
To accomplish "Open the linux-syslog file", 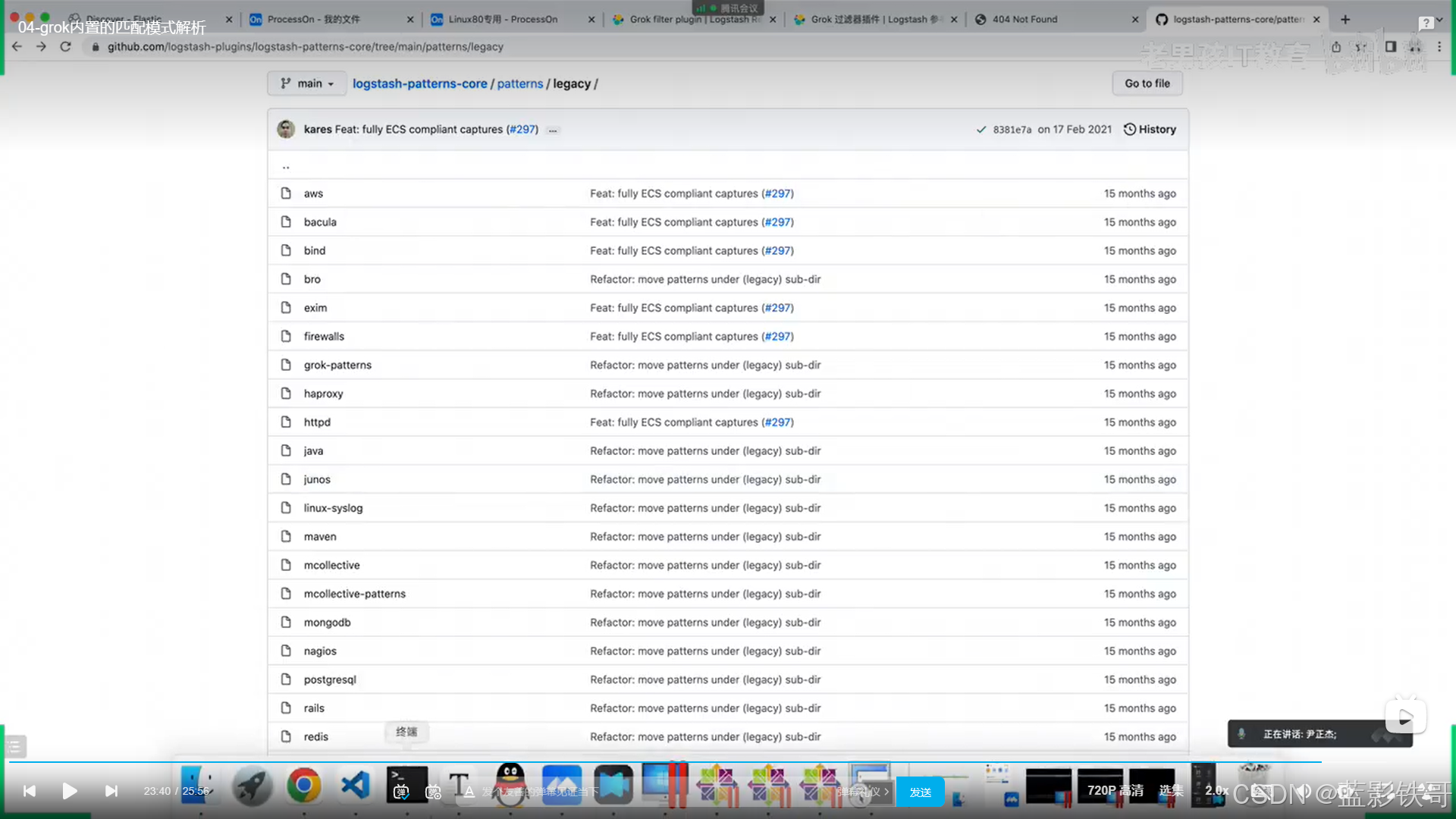I will pos(333,508).
